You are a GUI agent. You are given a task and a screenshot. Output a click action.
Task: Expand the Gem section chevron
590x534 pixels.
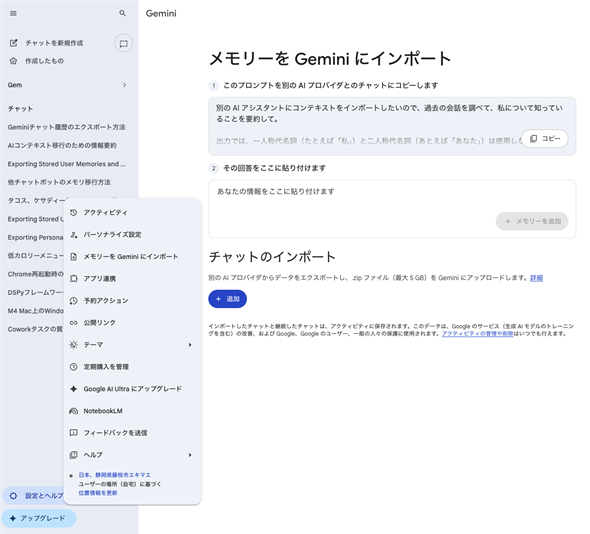pyautogui.click(x=124, y=85)
